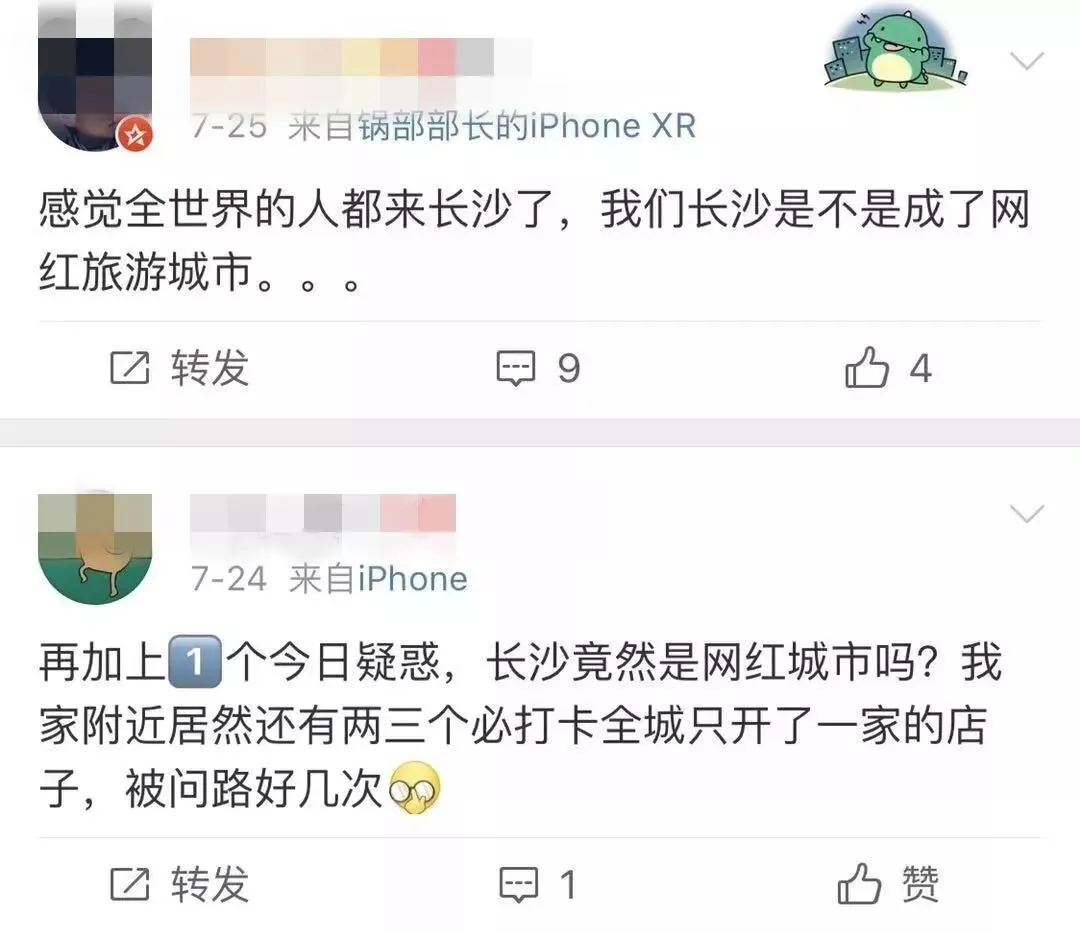The height and width of the screenshot is (932, 1080).
Task: Tap second poster's blurred username
Action: 323,513
